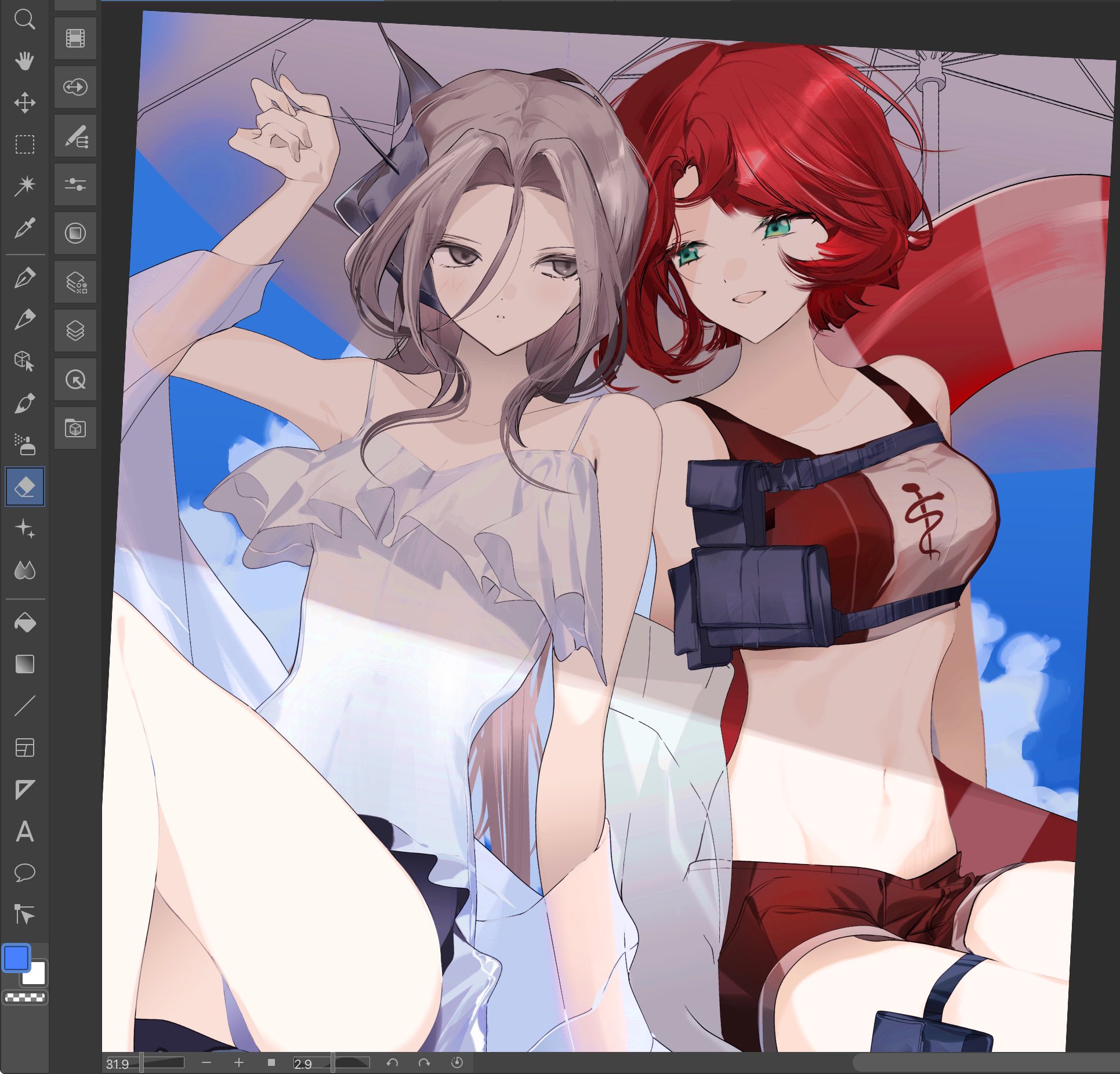Viewport: 1120px width, 1074px height.
Task: Open the Tool property sliders panel
Action: point(75,184)
